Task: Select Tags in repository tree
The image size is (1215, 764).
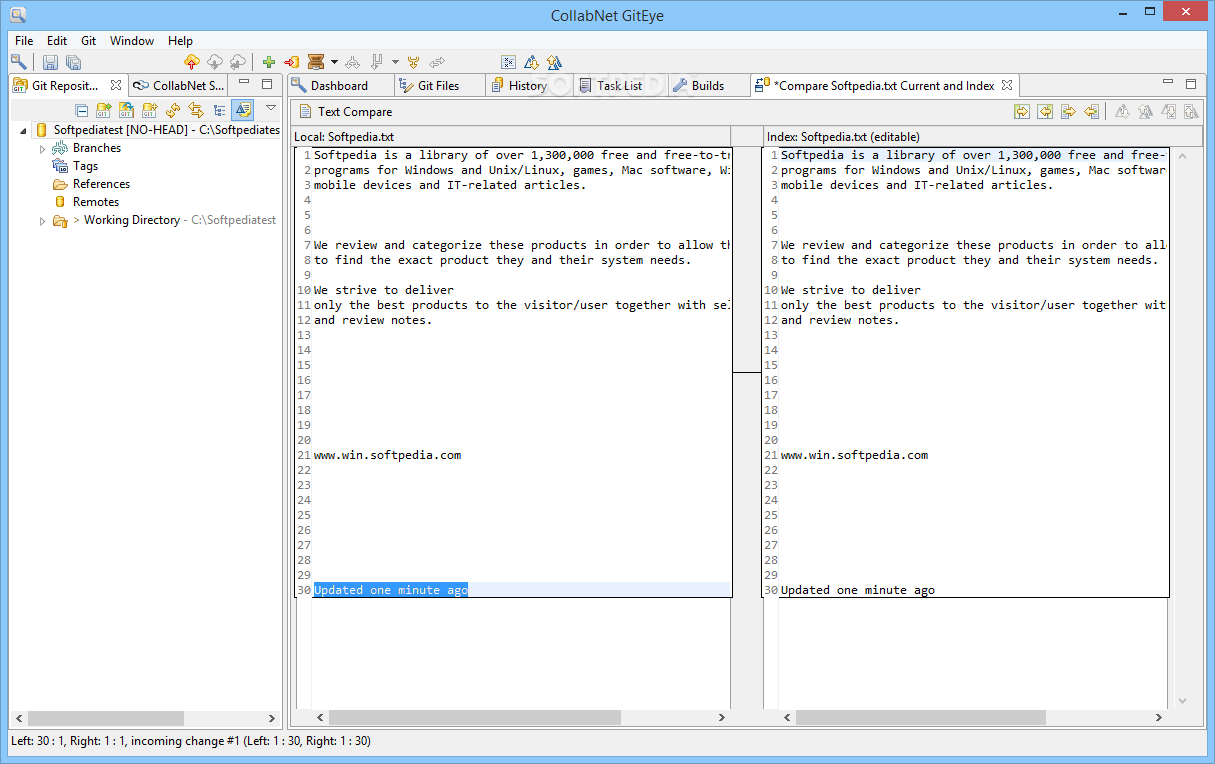Action: [85, 166]
